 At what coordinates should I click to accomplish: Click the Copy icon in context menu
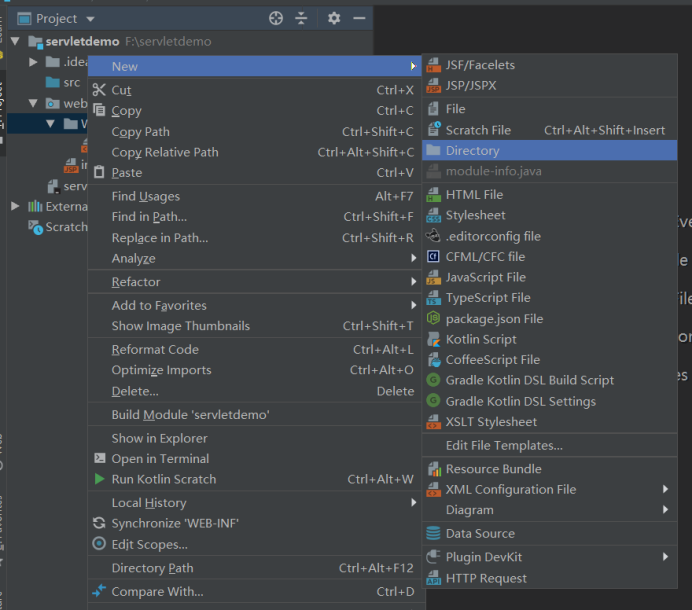[99, 110]
